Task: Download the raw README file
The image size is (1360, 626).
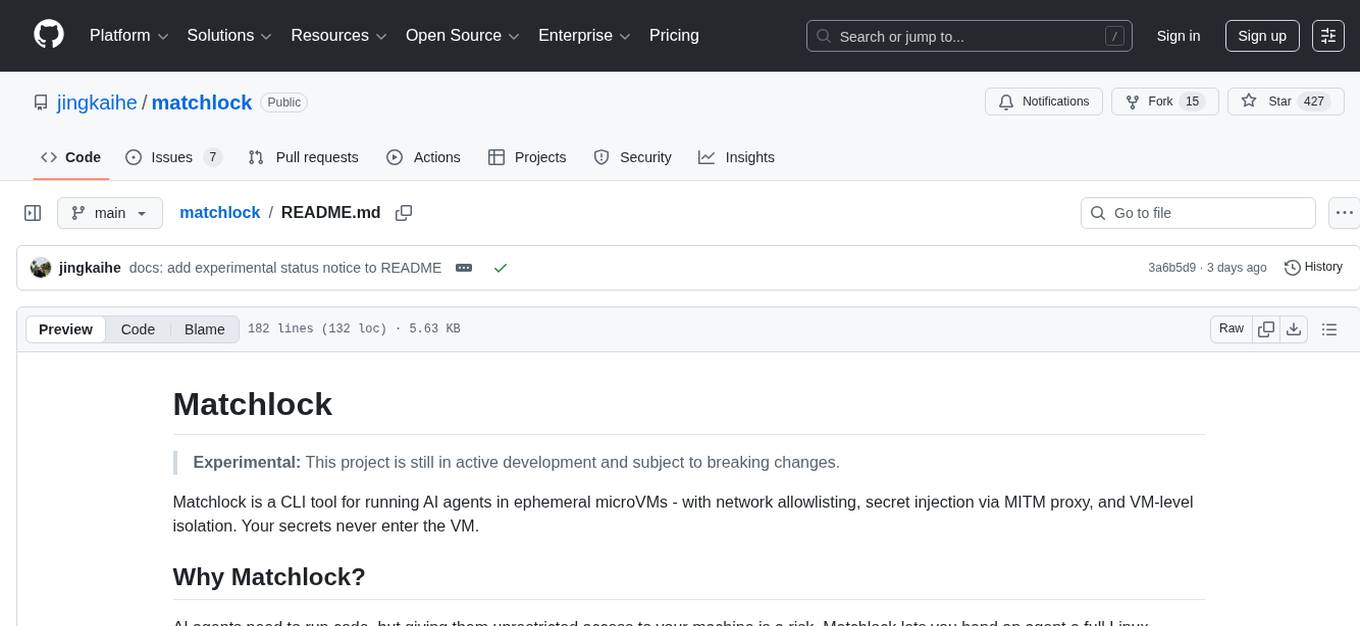Action: click(1294, 329)
